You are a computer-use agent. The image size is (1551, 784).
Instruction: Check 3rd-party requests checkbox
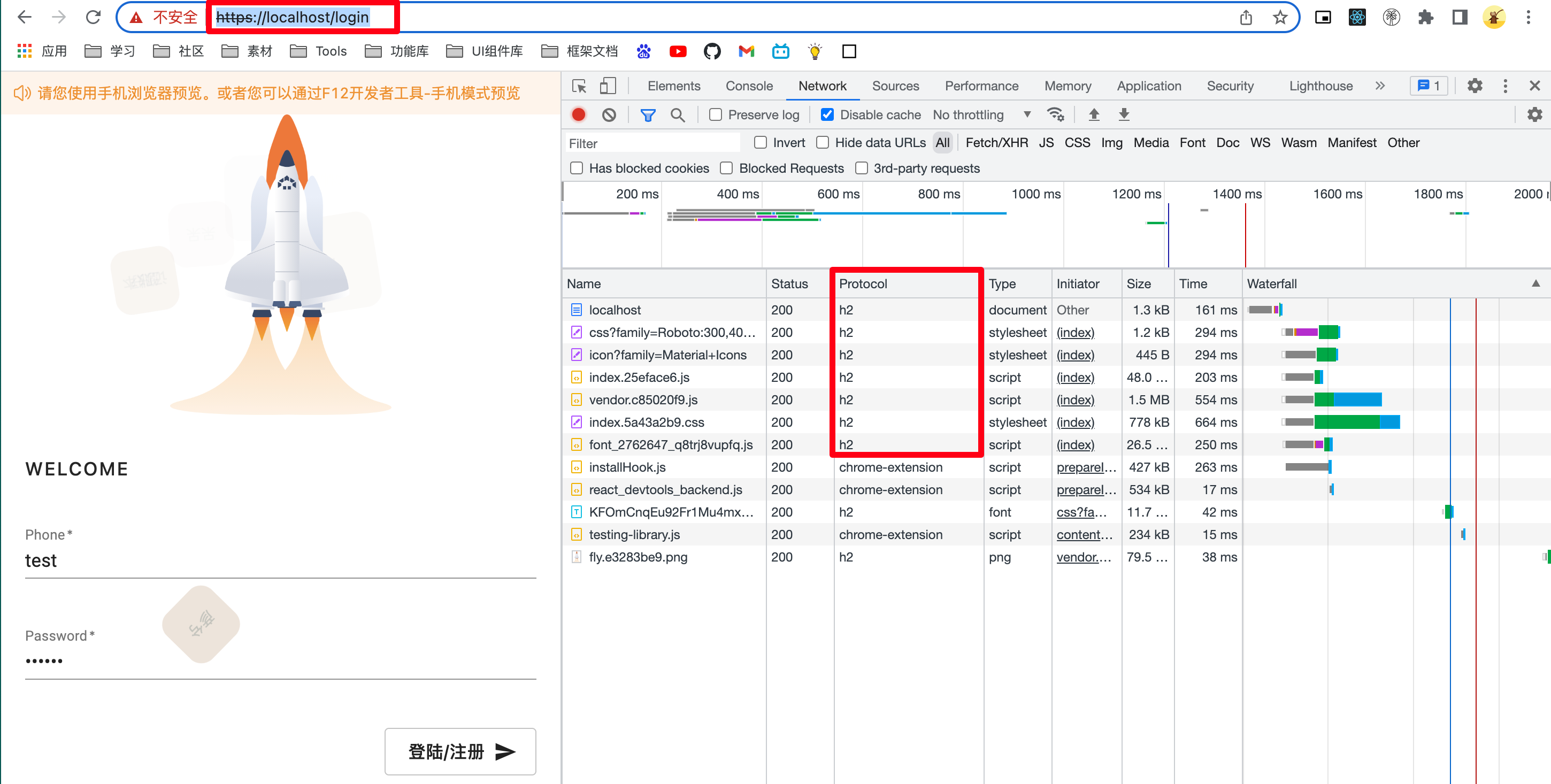[x=862, y=168]
